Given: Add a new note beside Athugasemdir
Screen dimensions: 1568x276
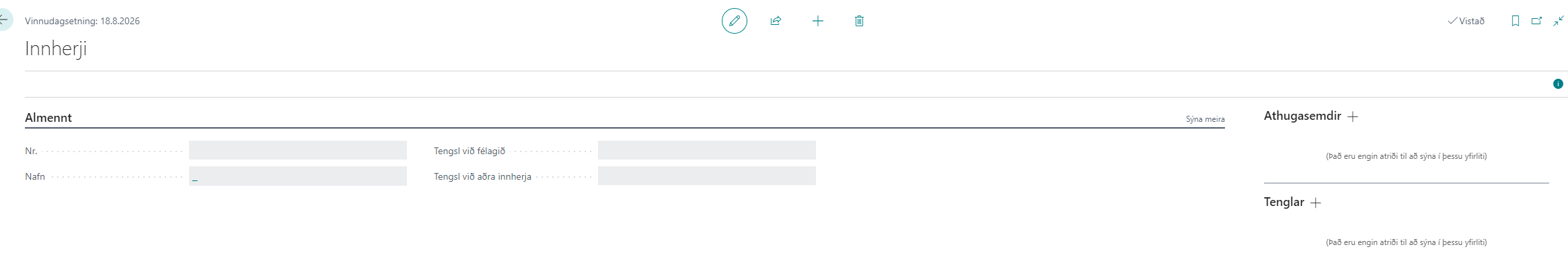Looking at the screenshot, I should pos(1353,116).
